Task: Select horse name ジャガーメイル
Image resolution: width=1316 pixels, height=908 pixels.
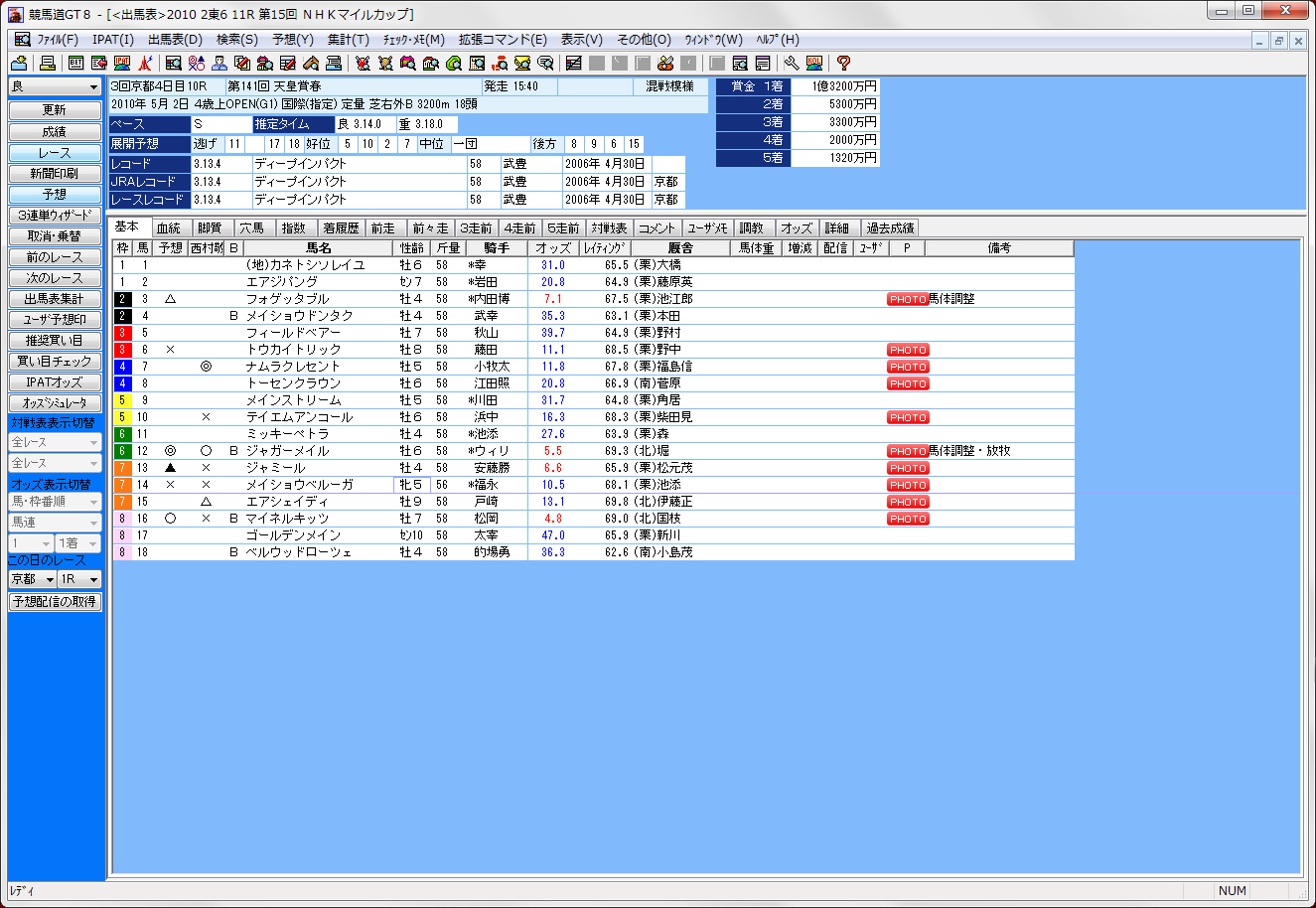Action: tap(287, 451)
